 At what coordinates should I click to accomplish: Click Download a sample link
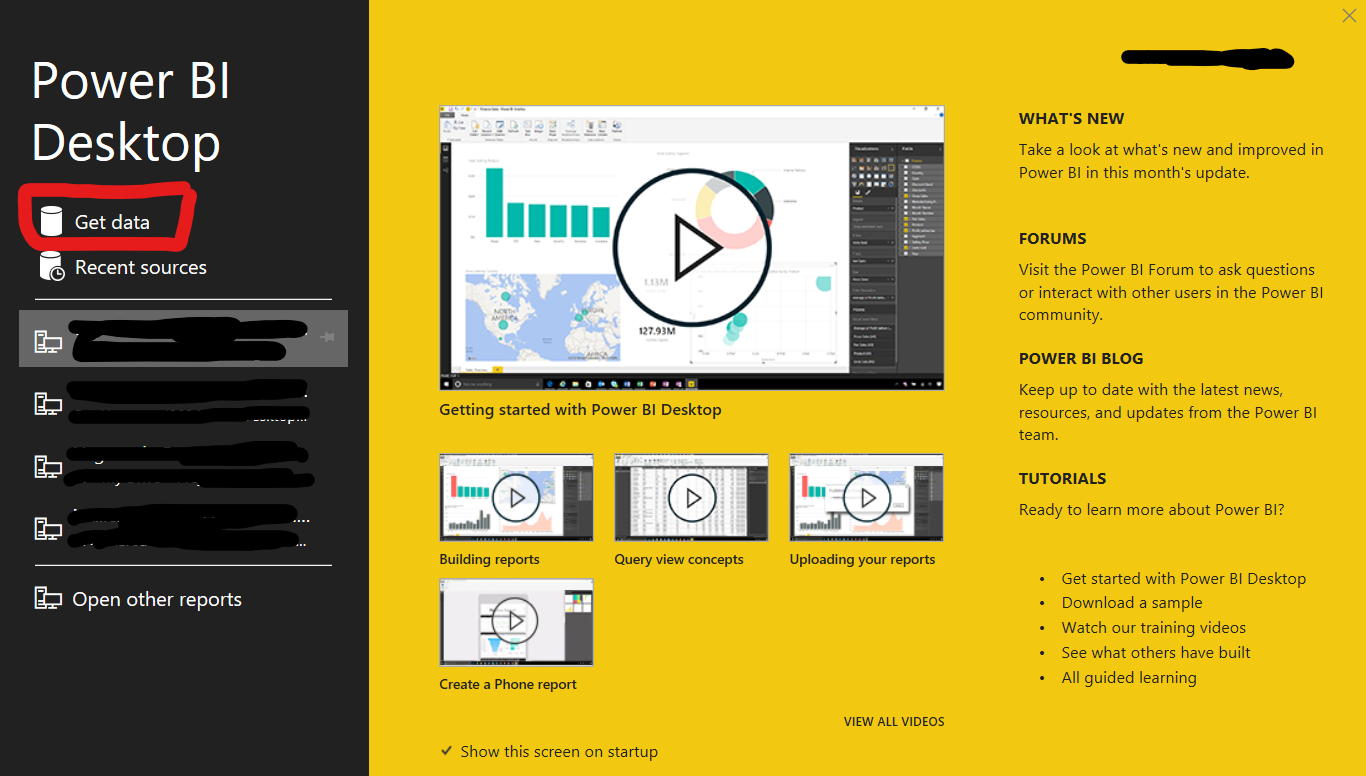pyautogui.click(x=1132, y=603)
